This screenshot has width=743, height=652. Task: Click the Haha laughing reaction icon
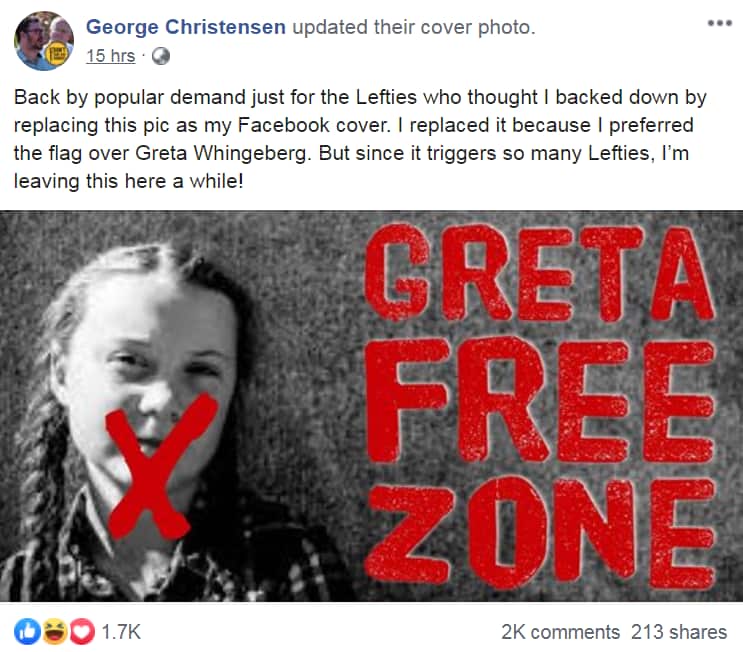47,632
